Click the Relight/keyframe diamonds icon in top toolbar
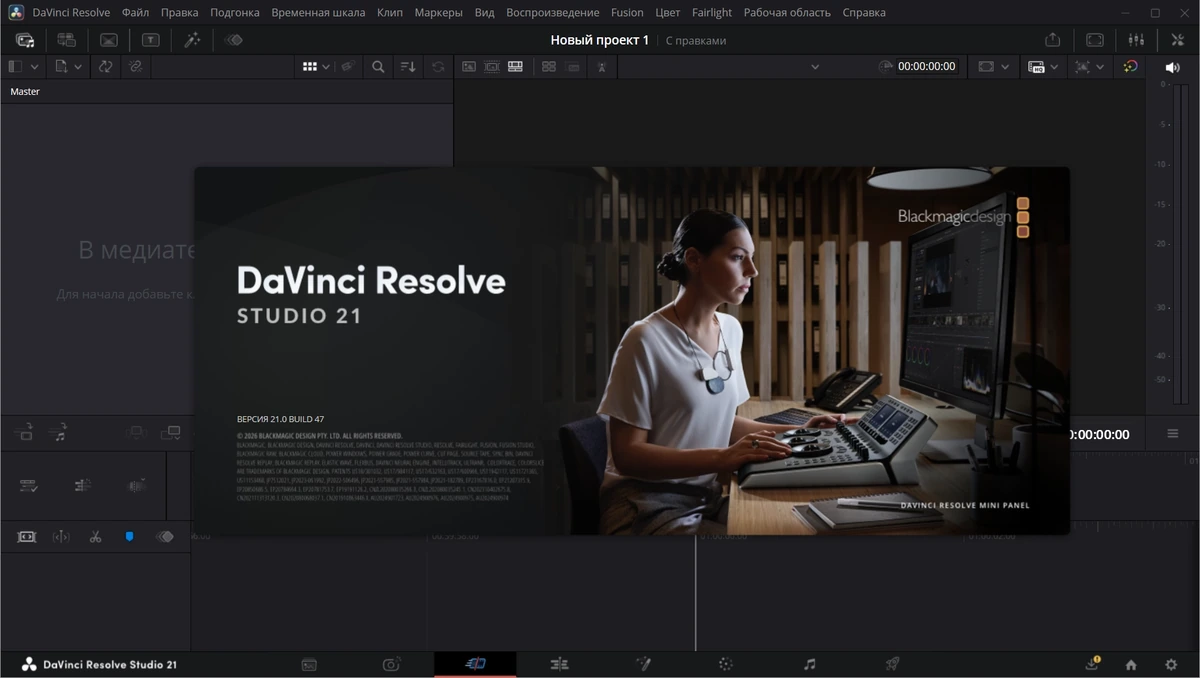Screen dimensions: 1200x678 (234, 40)
